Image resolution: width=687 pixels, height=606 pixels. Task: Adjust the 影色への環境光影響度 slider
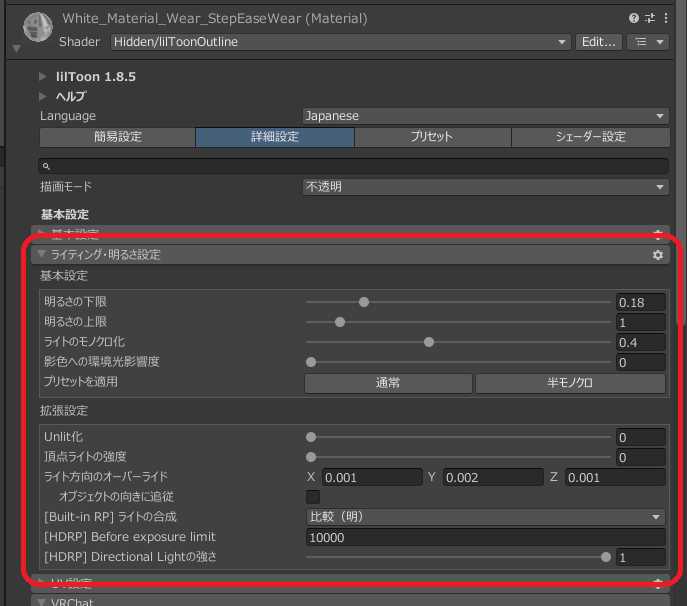click(x=458, y=362)
